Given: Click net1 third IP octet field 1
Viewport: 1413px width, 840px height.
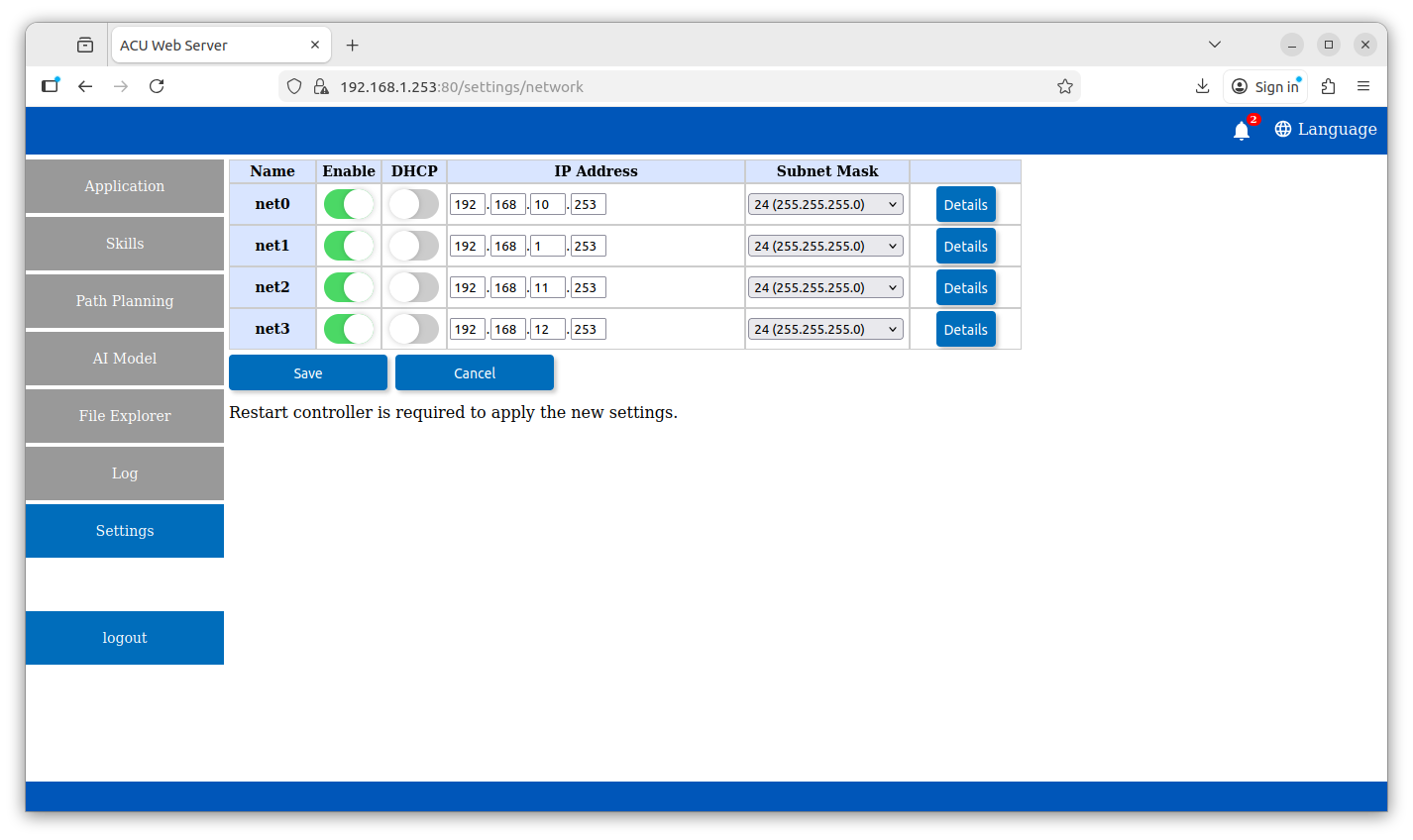Looking at the screenshot, I should click(x=548, y=246).
